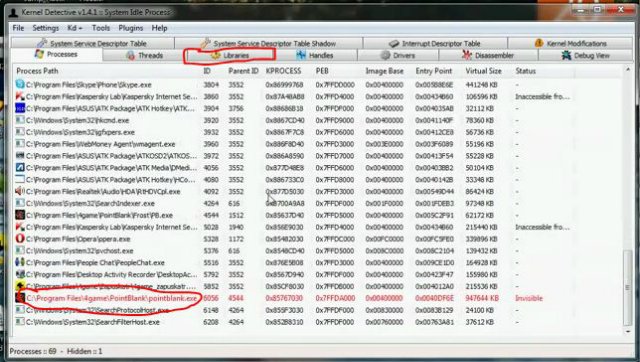
Task: Click the SearchFilterHost.exe process icon
Action: 20,322
